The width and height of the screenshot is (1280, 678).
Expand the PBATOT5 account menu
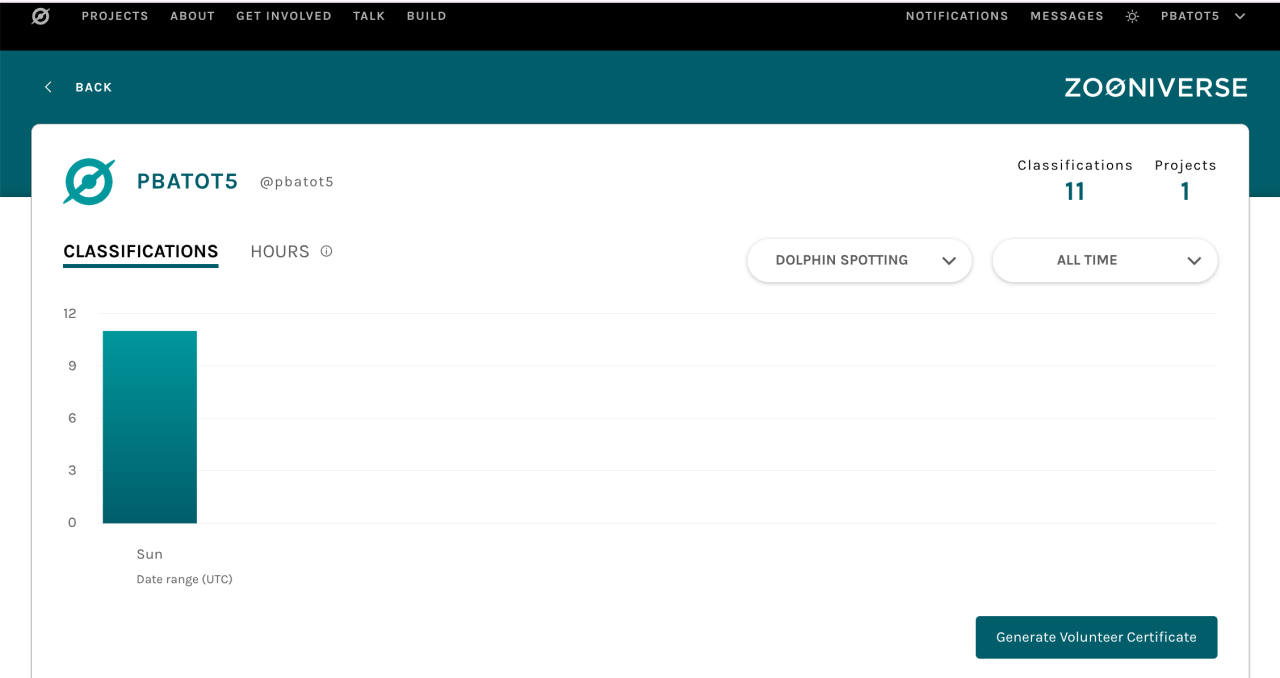[x=1203, y=16]
